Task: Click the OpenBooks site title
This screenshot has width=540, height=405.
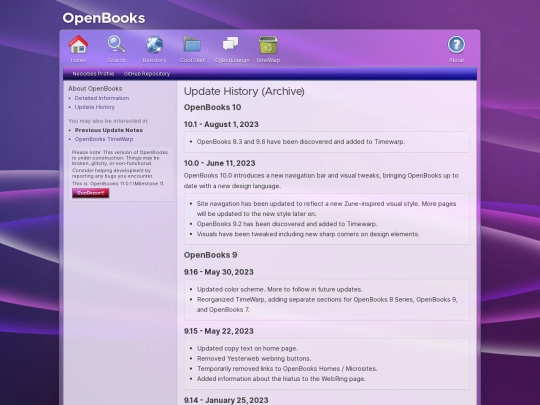Action: pos(104,18)
